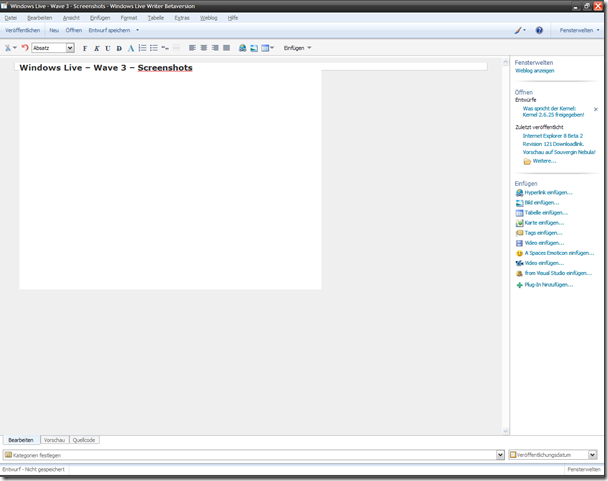Click Bild einfügen in sidebar
Viewport: 608px width, 481px height.
pos(537,202)
